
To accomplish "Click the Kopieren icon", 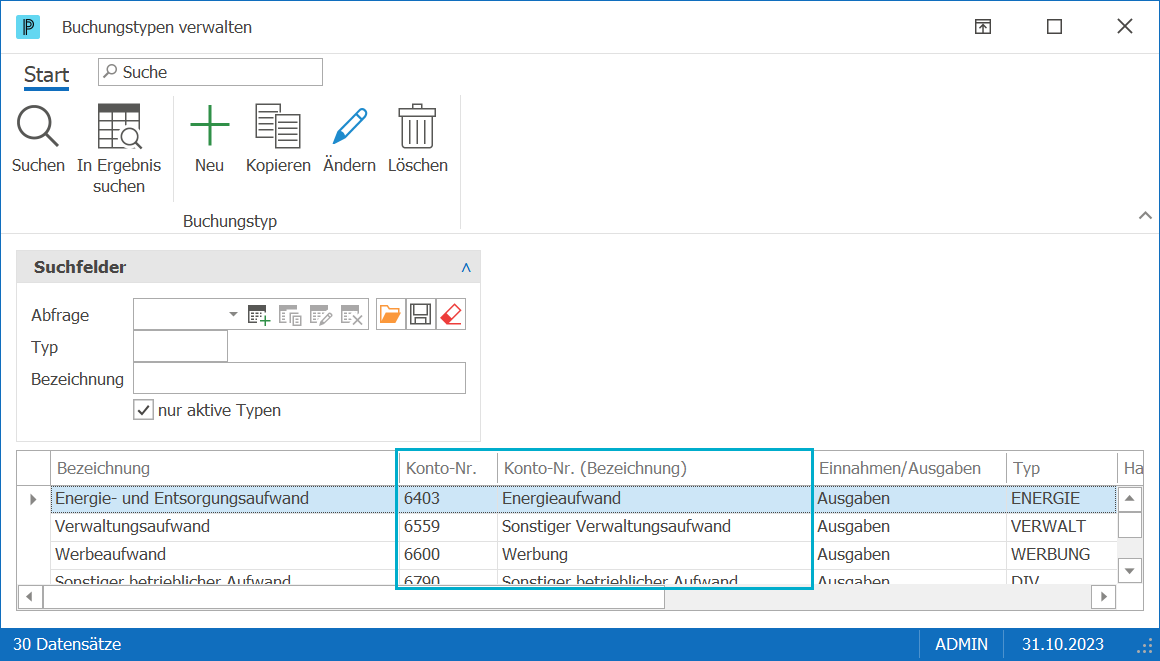I will [x=277, y=126].
